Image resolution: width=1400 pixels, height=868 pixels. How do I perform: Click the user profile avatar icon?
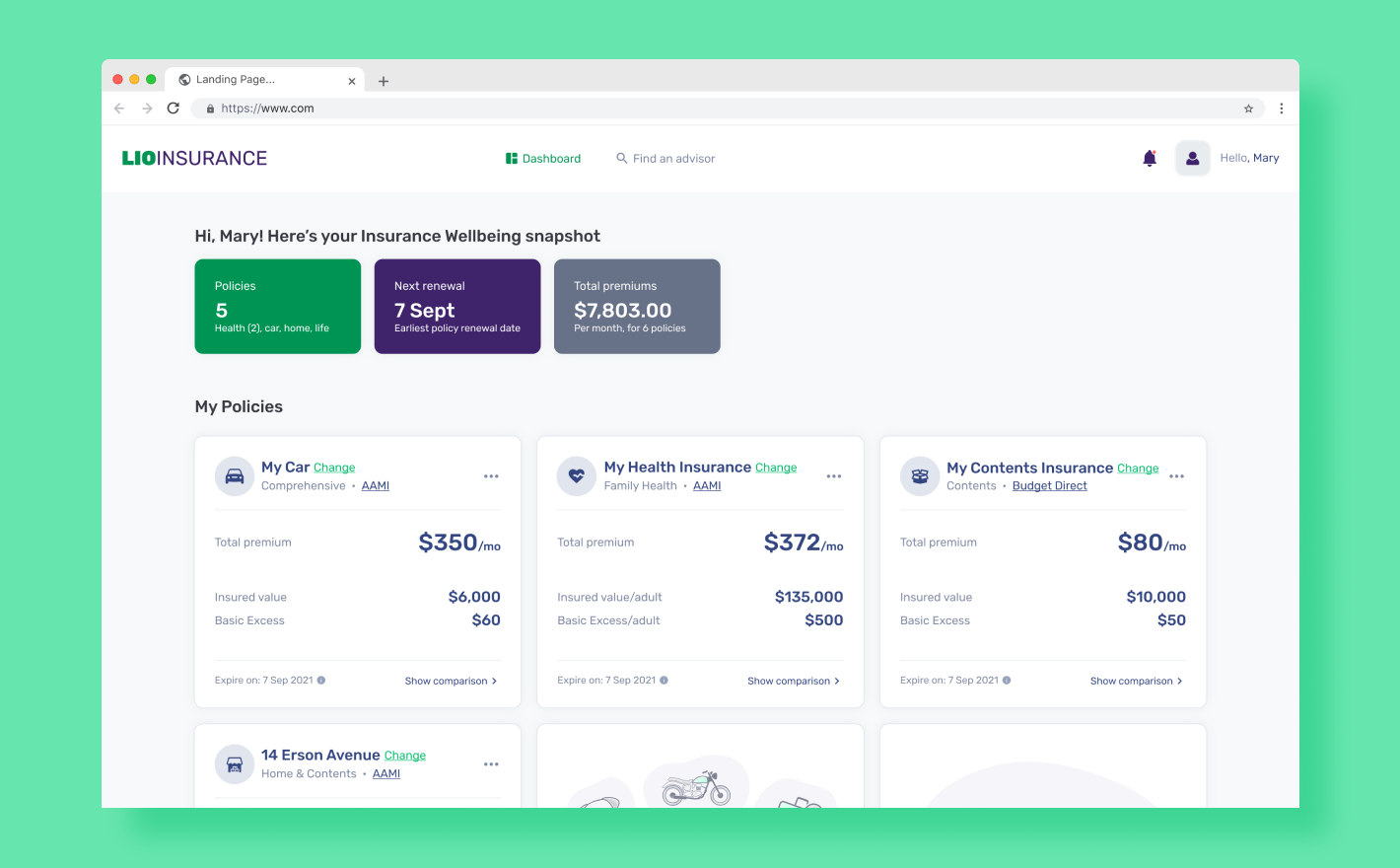click(x=1192, y=158)
